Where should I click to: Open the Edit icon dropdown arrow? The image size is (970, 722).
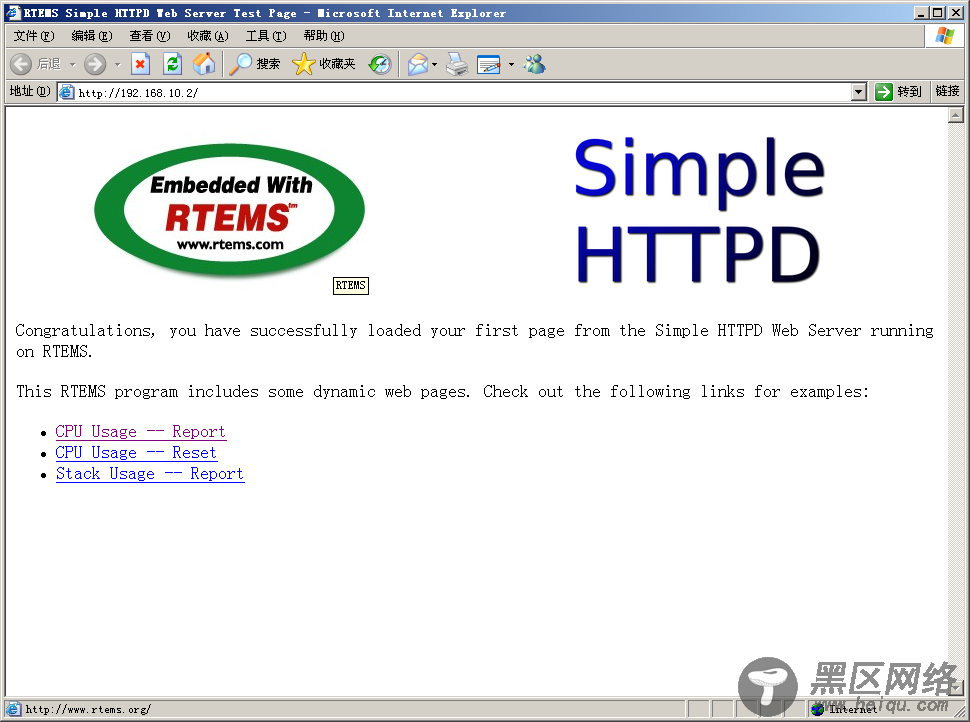(511, 64)
